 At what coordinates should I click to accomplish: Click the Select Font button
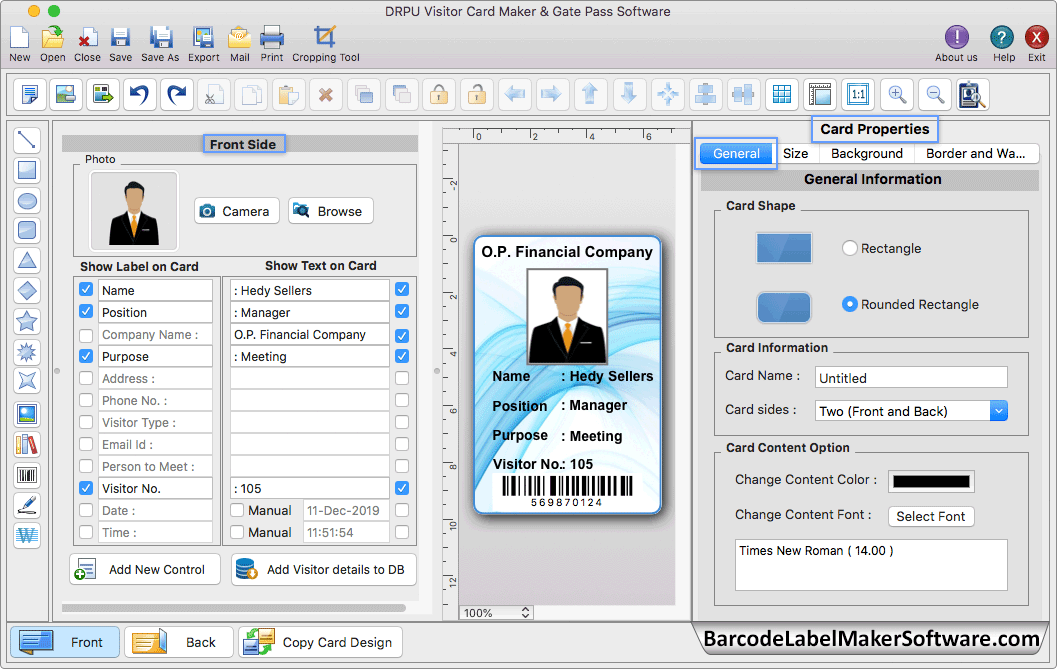[931, 516]
